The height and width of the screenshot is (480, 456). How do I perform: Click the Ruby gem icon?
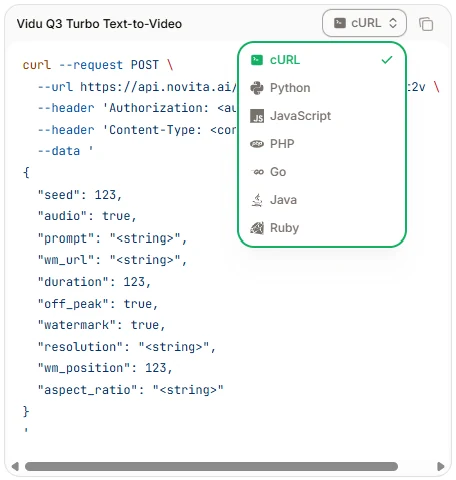[x=257, y=228]
